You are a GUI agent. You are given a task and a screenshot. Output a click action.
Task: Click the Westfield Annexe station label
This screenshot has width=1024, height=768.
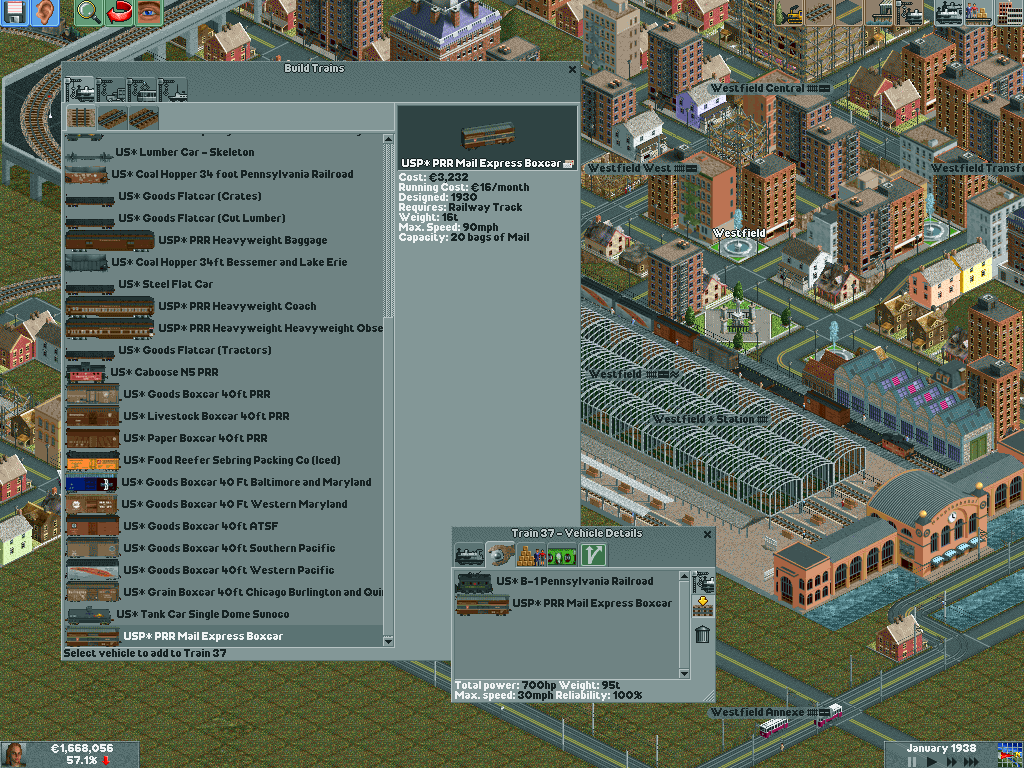(x=770, y=712)
